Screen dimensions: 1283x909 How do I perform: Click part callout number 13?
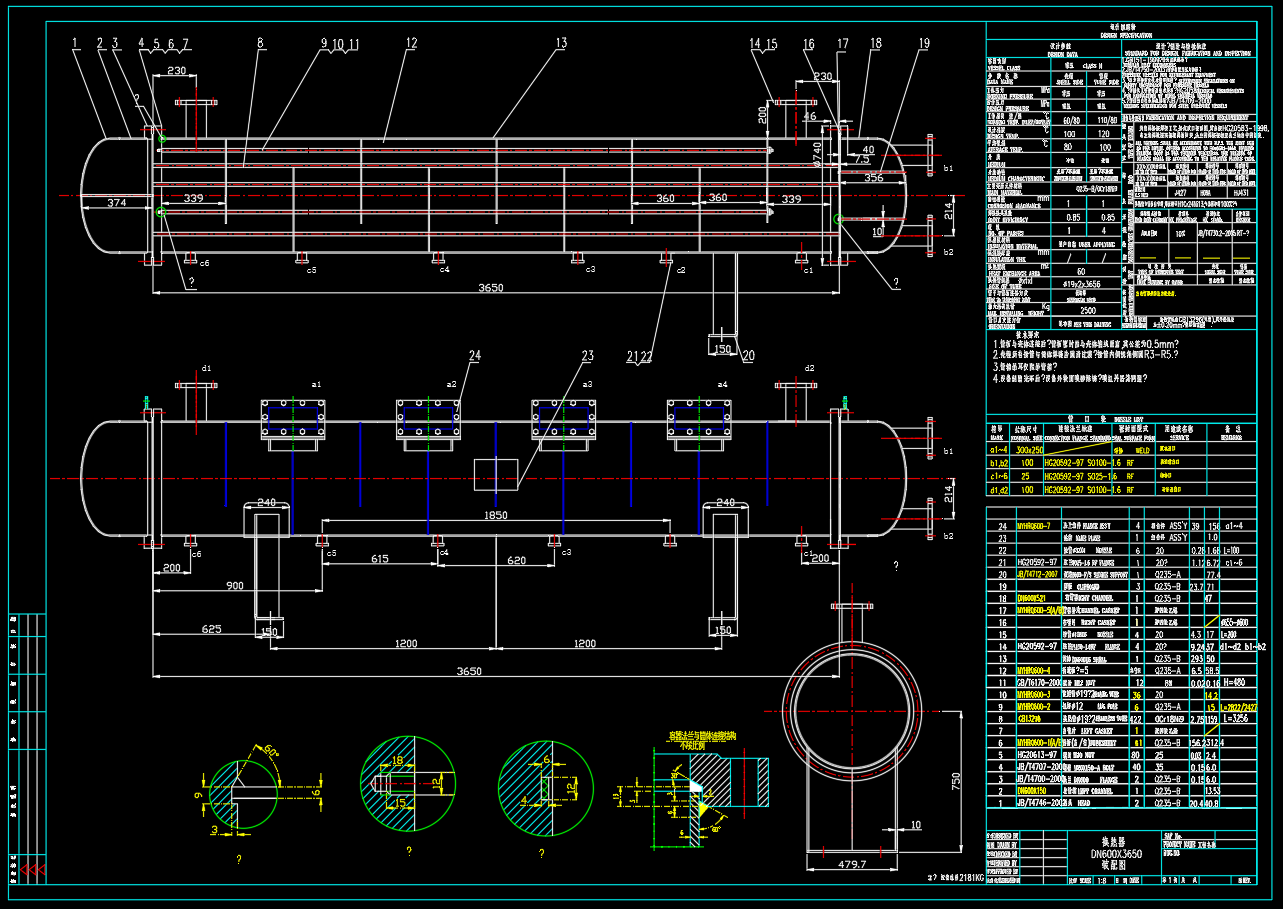(561, 43)
